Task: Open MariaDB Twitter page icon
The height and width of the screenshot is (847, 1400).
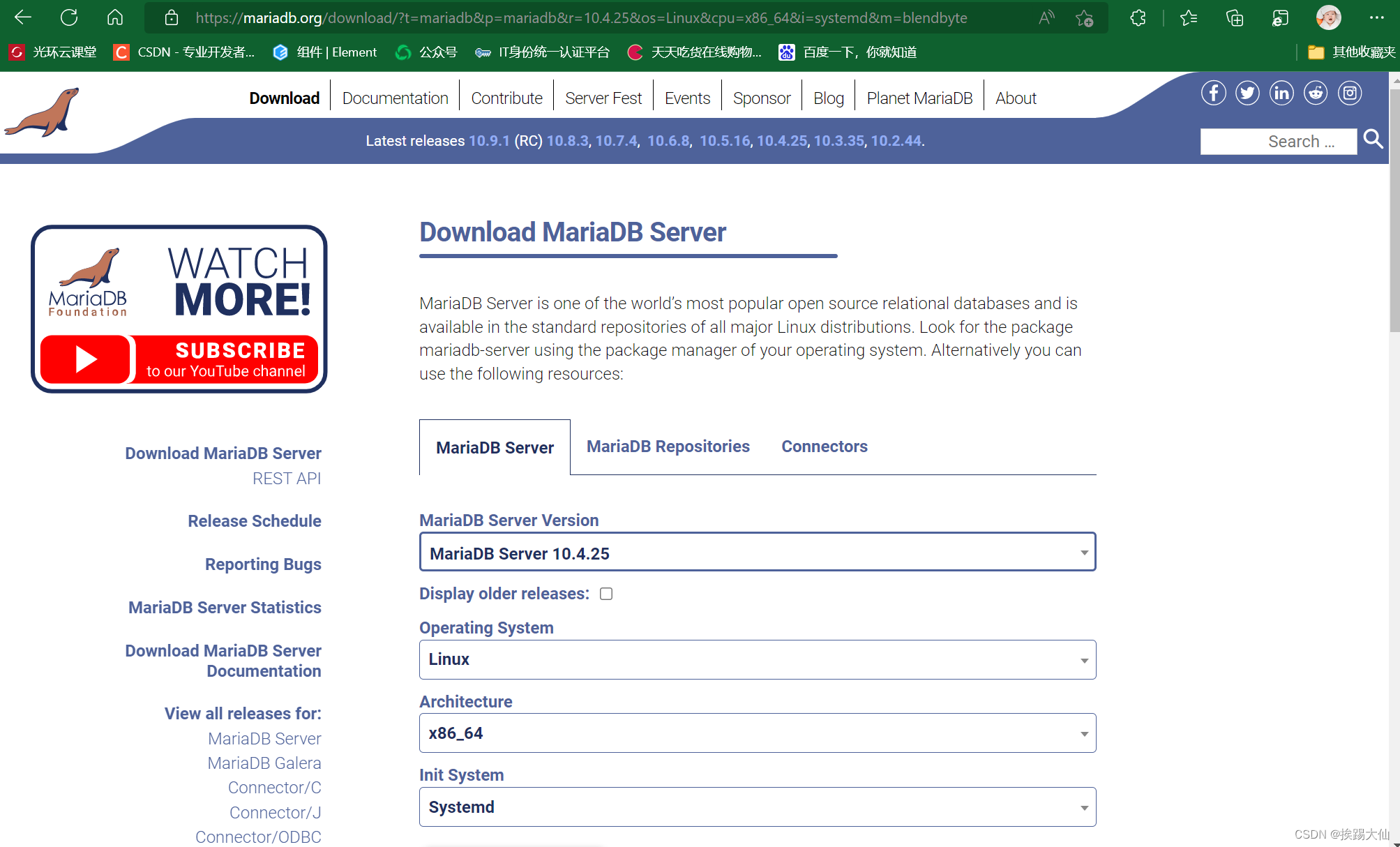Action: coord(1247,93)
